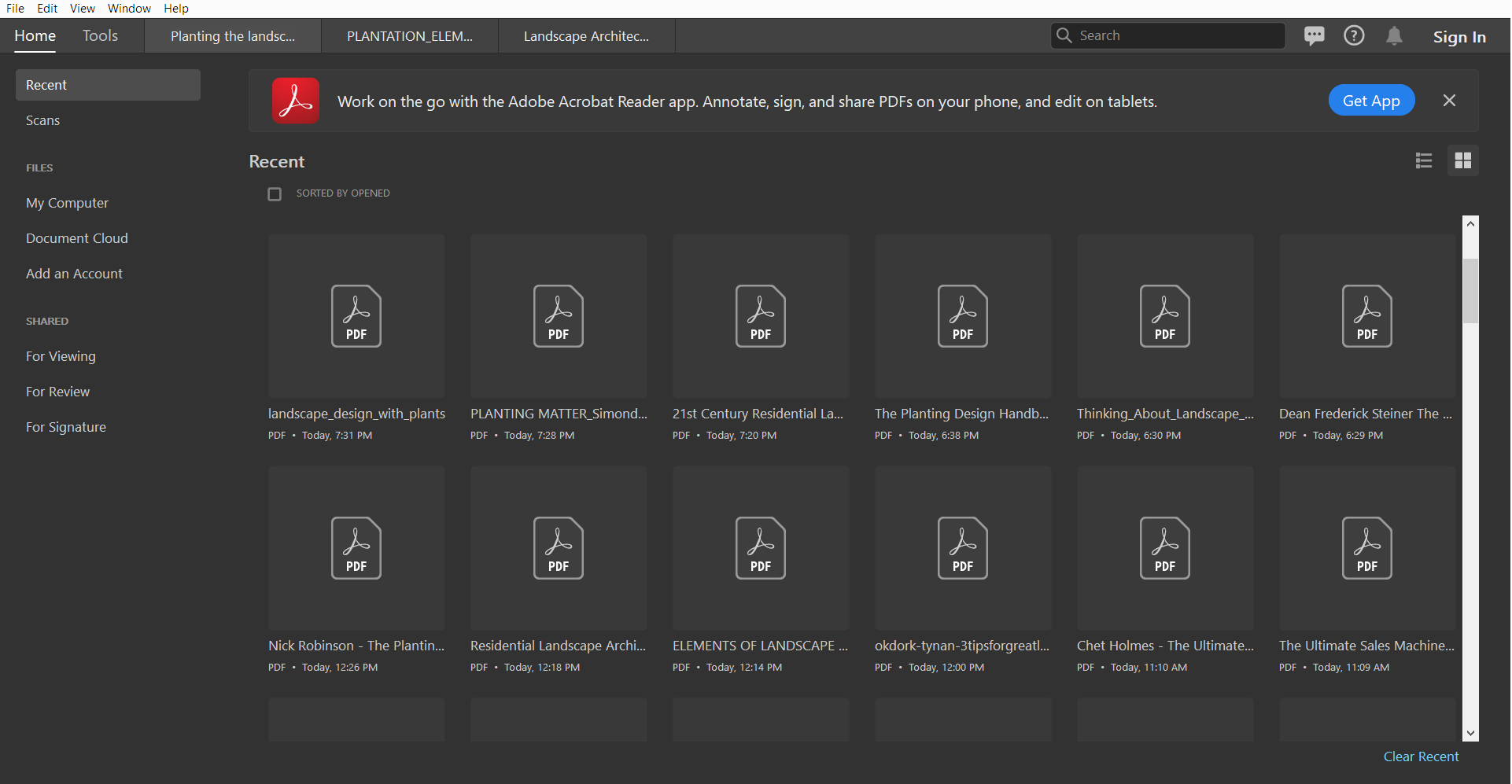Screen dimensions: 1512x784
Task: Click the search magnifier icon
Action: (1064, 35)
